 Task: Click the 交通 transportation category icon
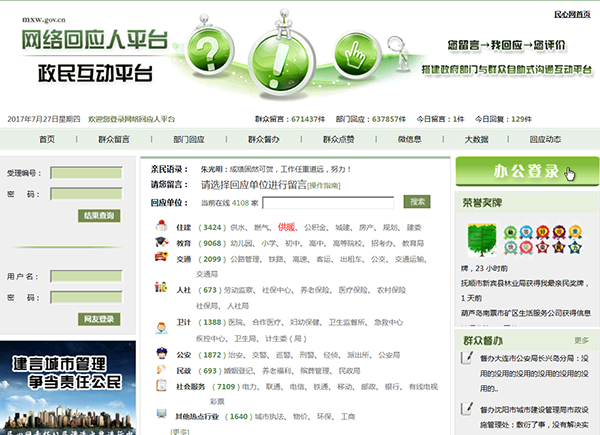(160, 257)
